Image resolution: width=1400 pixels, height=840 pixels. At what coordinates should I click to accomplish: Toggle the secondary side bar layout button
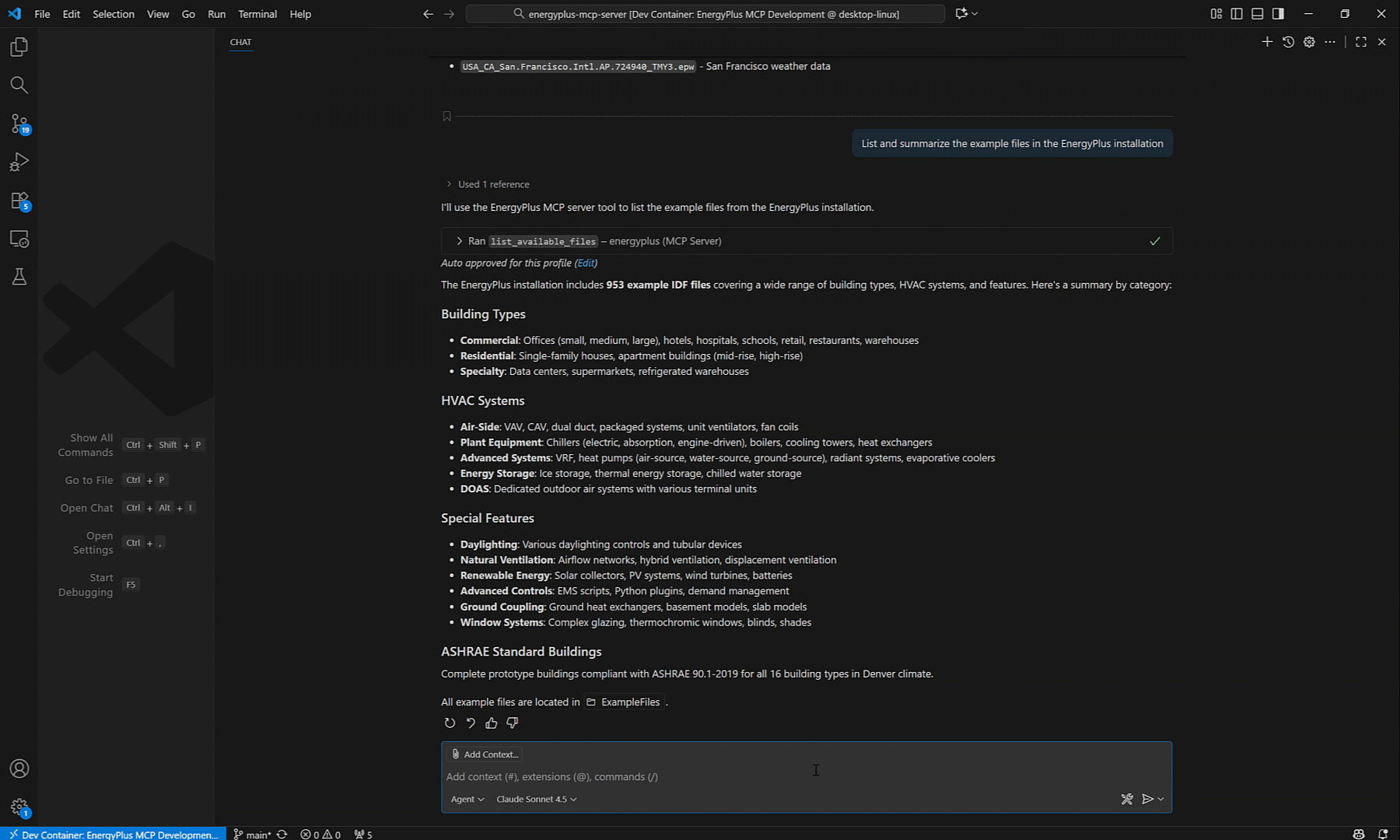tap(1278, 14)
